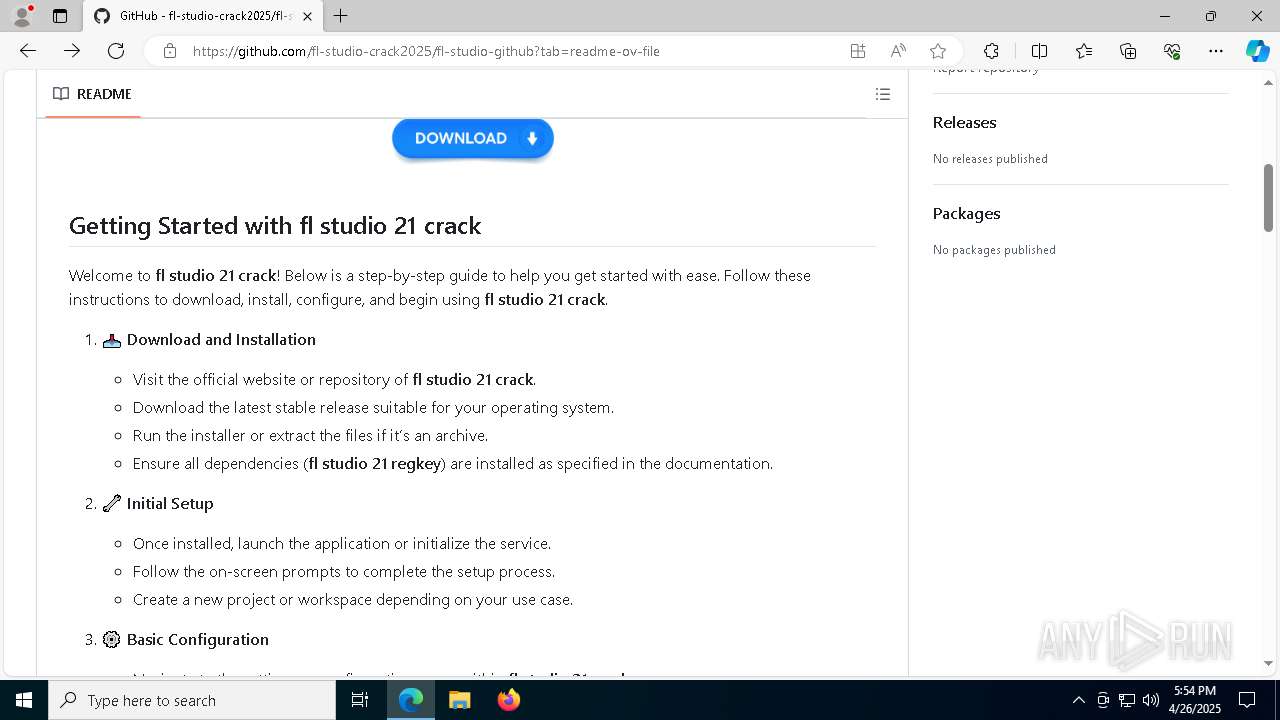The height and width of the screenshot is (720, 1280).
Task: Open the Packages section link
Action: 967,213
